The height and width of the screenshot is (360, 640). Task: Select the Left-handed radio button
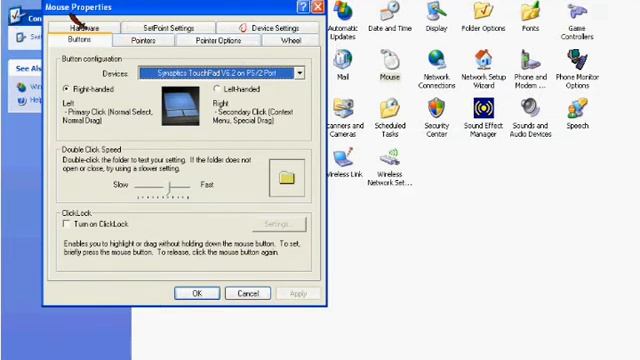[217, 89]
